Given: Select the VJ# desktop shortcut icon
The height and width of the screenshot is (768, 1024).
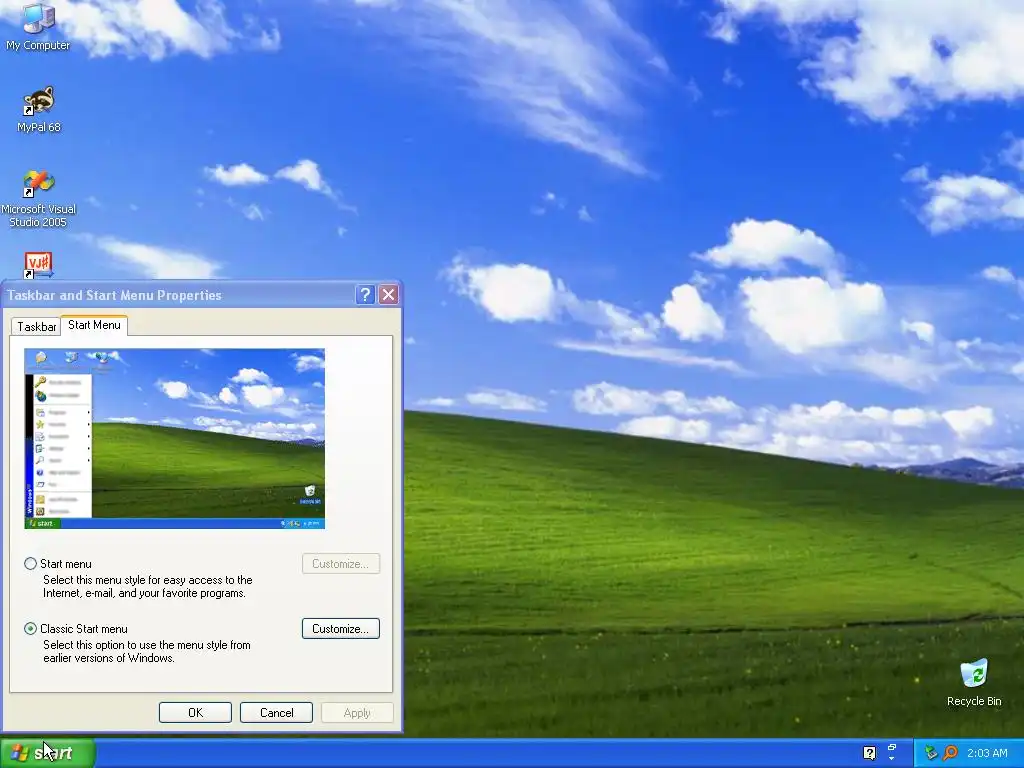Looking at the screenshot, I should click(x=38, y=265).
